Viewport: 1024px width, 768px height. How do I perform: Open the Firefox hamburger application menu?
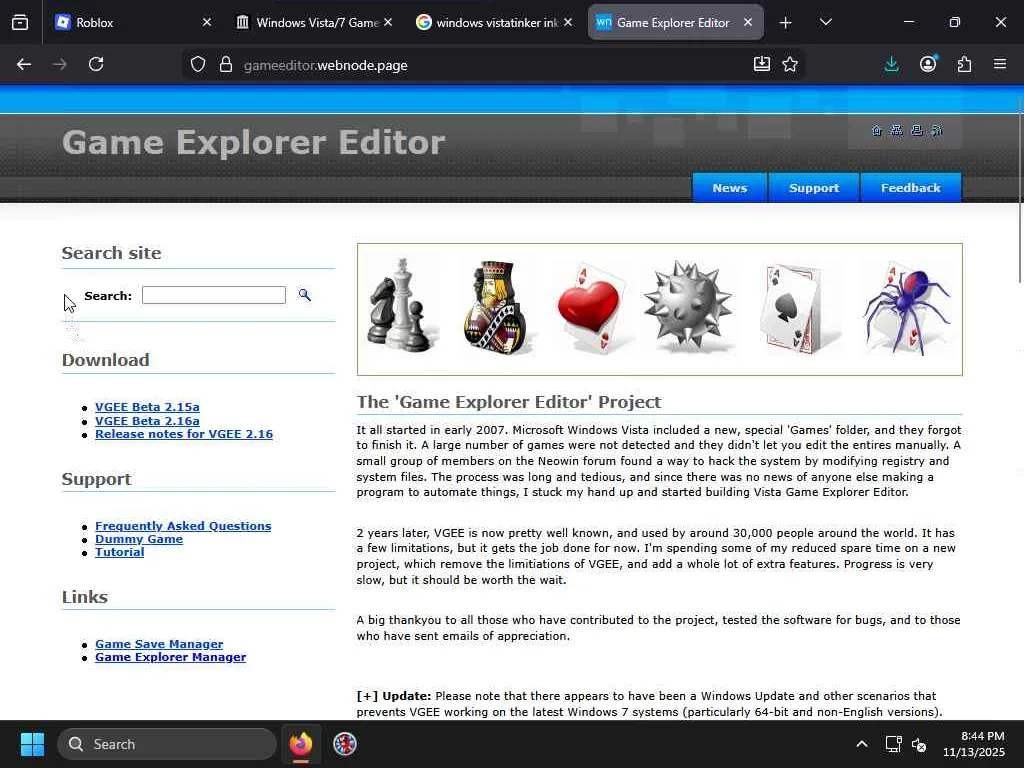pyautogui.click(x=1000, y=64)
